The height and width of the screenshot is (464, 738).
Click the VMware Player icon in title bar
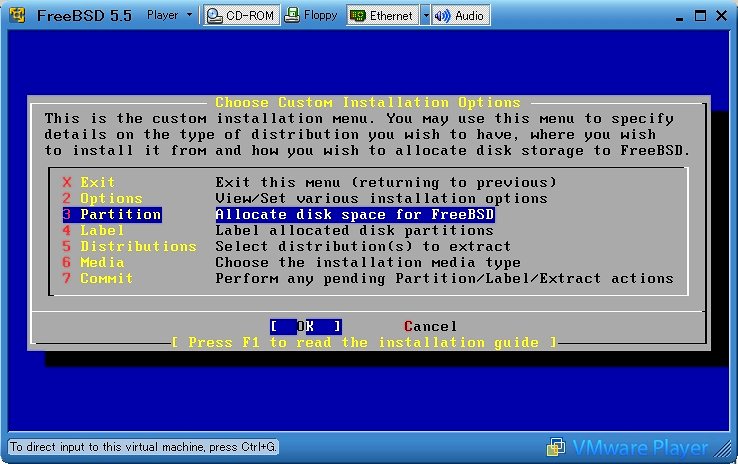coord(16,16)
